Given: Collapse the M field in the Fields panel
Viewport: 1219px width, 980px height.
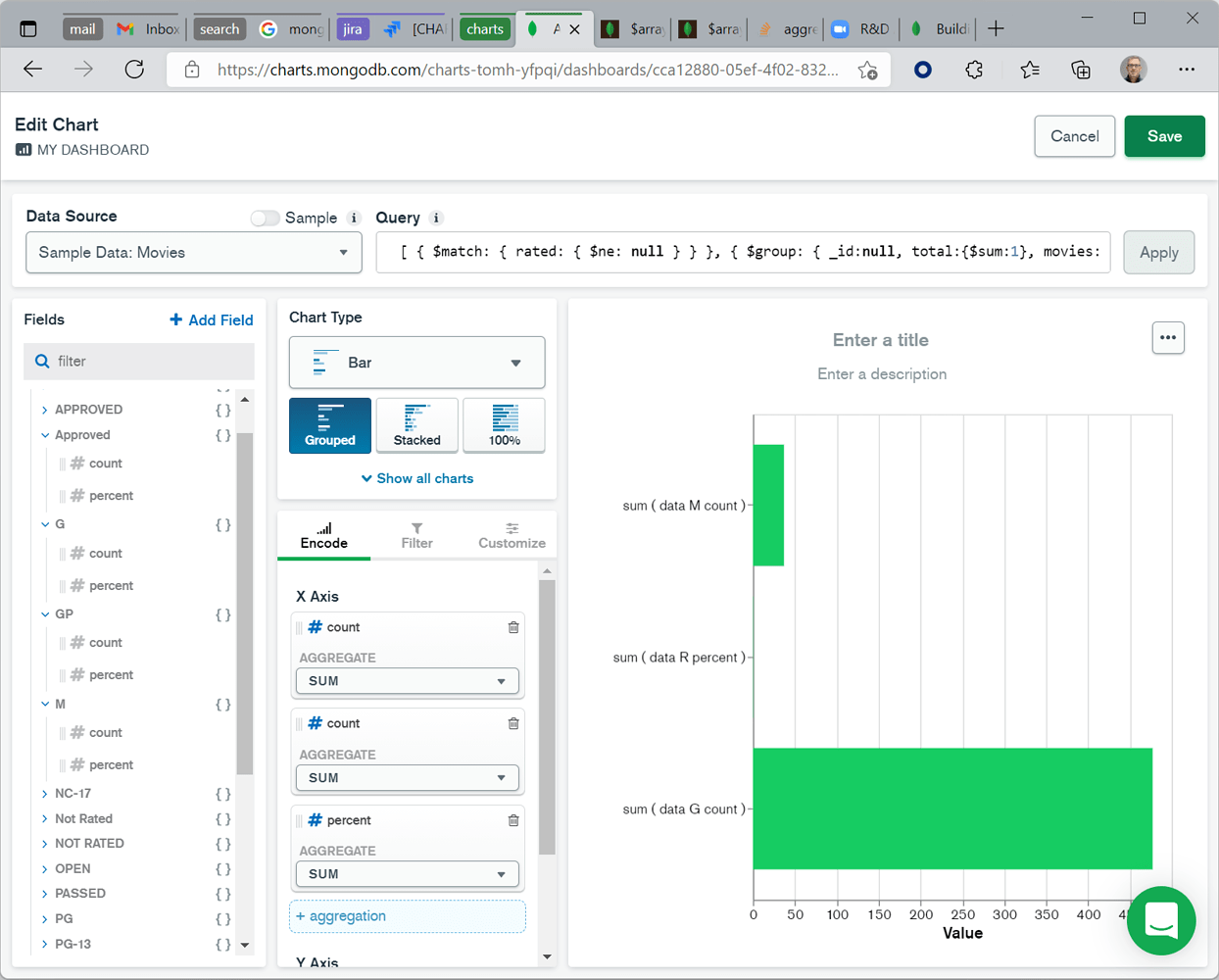Looking at the screenshot, I should [46, 704].
